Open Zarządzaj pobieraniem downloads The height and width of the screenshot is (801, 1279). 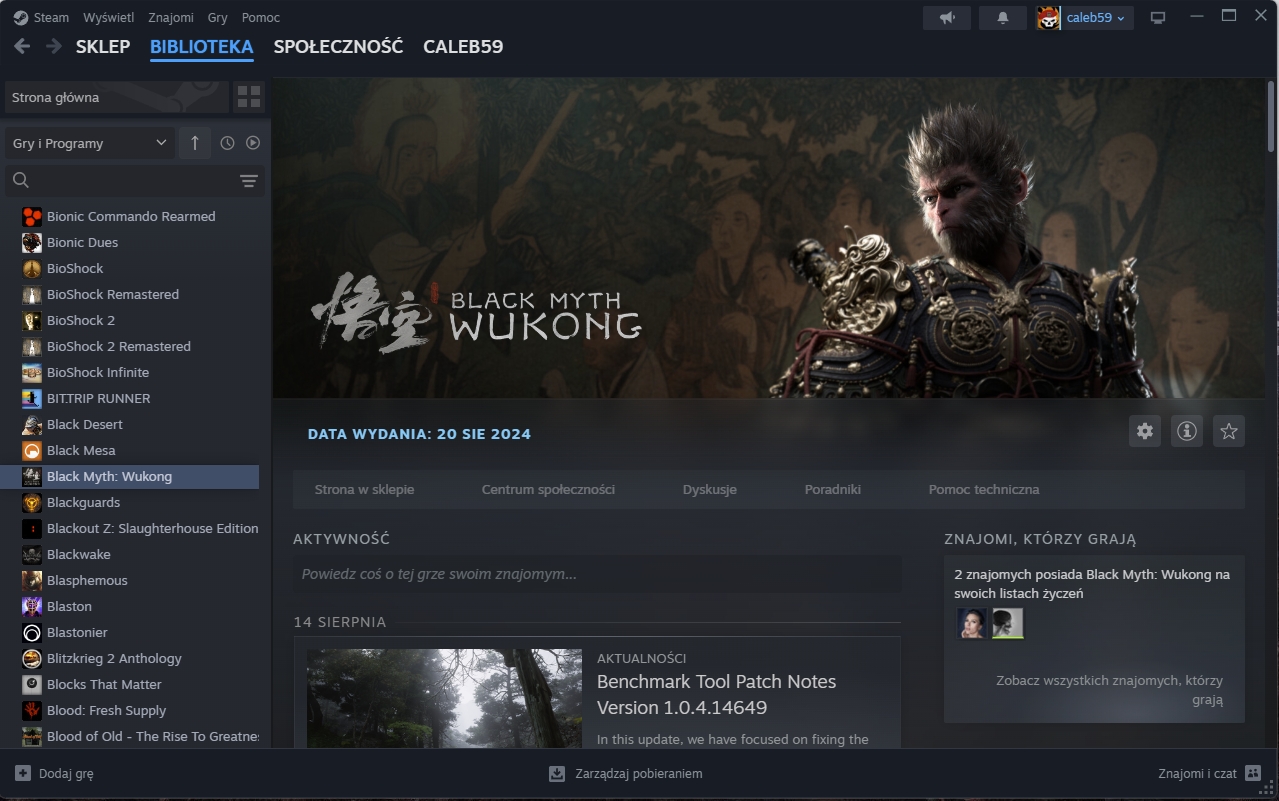pos(626,773)
